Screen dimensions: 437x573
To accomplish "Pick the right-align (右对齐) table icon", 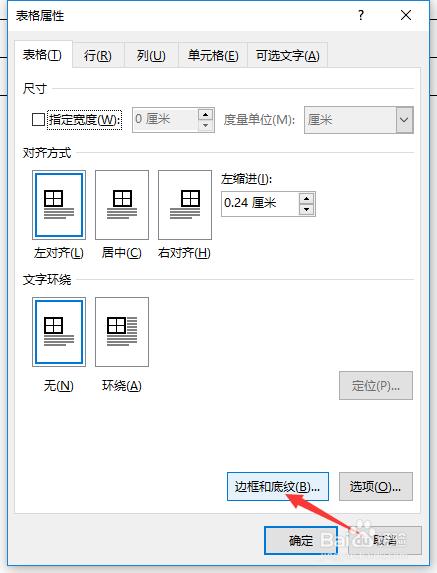I will coord(185,205).
